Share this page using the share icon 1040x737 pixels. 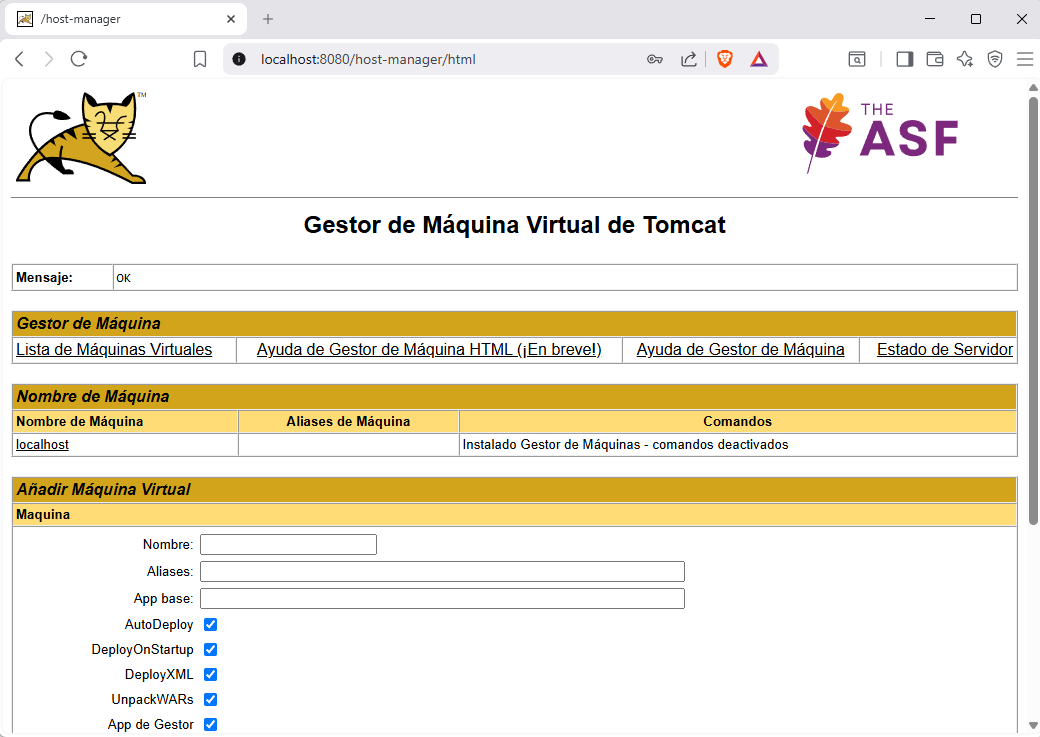(x=688, y=59)
